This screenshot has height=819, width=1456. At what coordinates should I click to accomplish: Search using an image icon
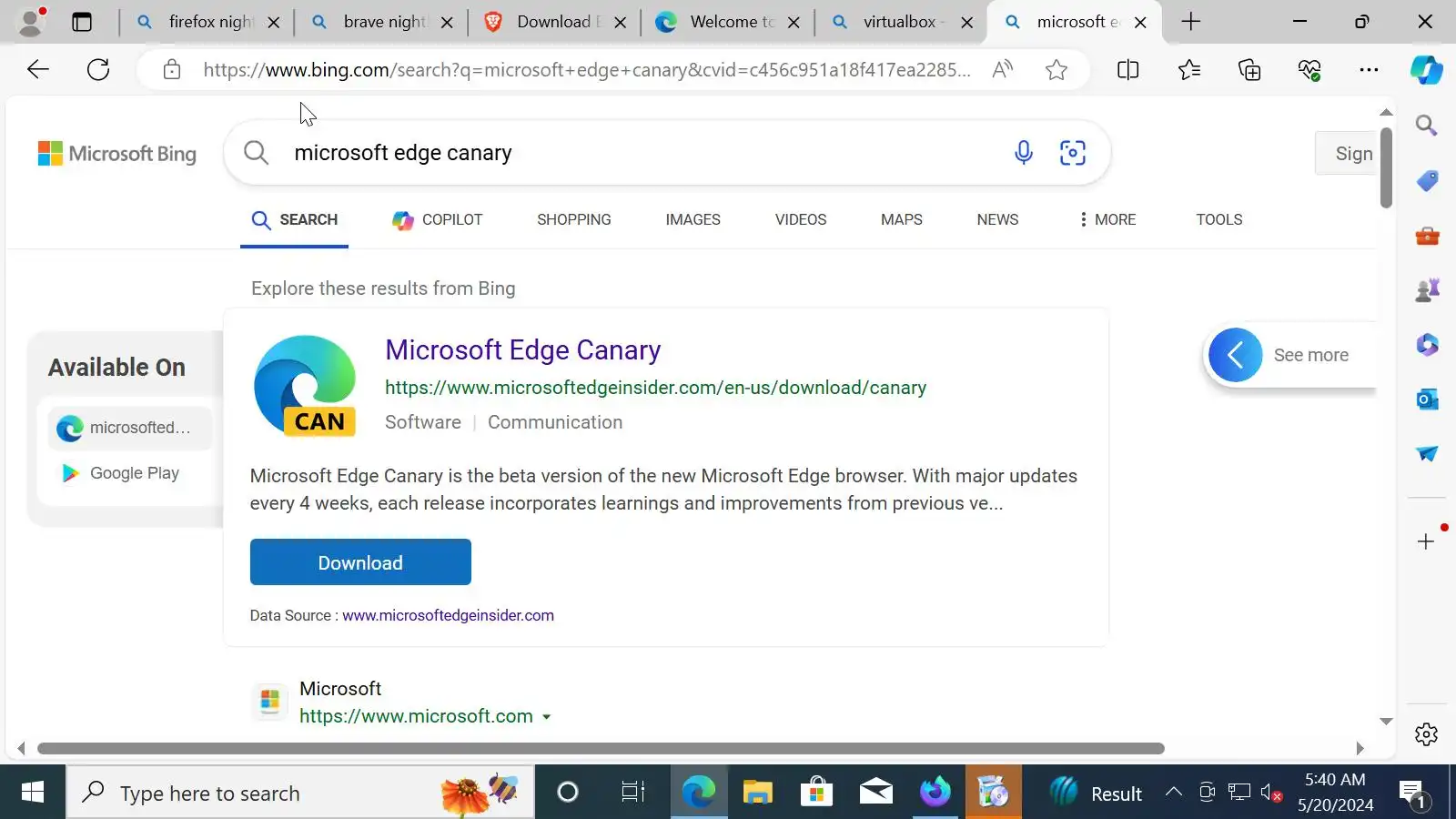pos(1073,152)
